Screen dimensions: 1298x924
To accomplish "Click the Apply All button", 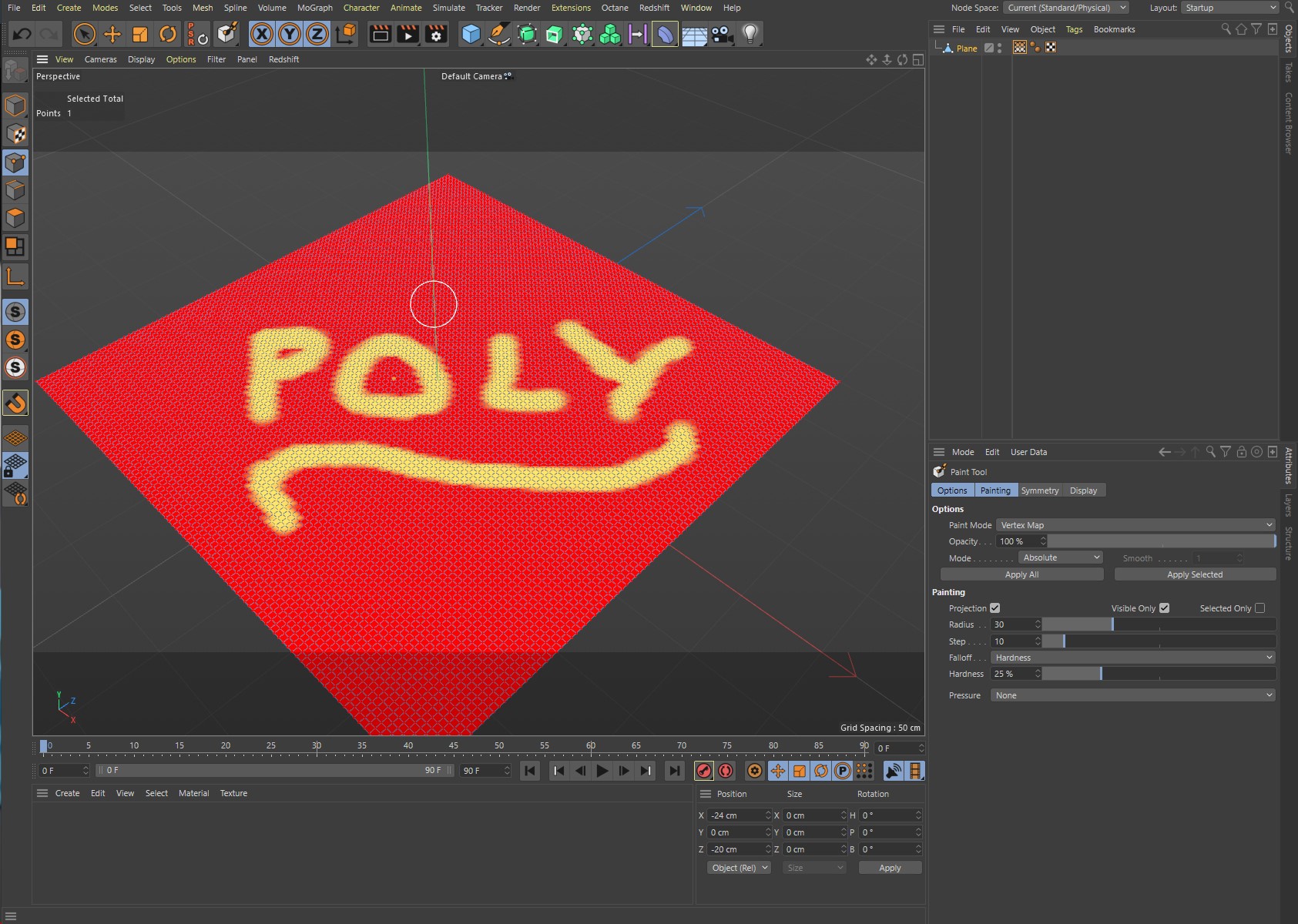I will click(1021, 574).
